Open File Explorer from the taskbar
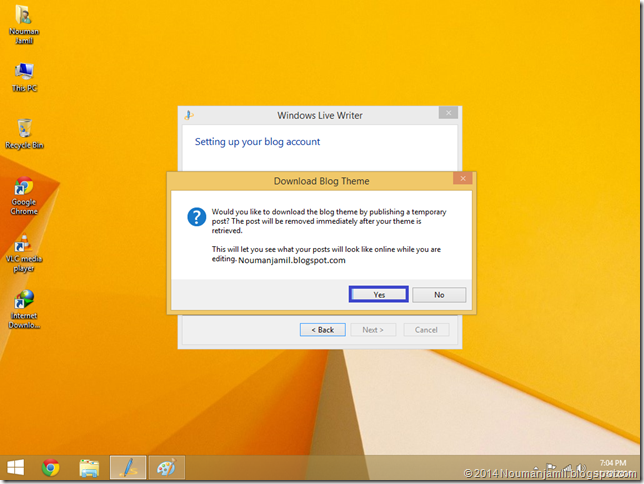Image resolution: width=644 pixels, height=484 pixels. click(89, 468)
